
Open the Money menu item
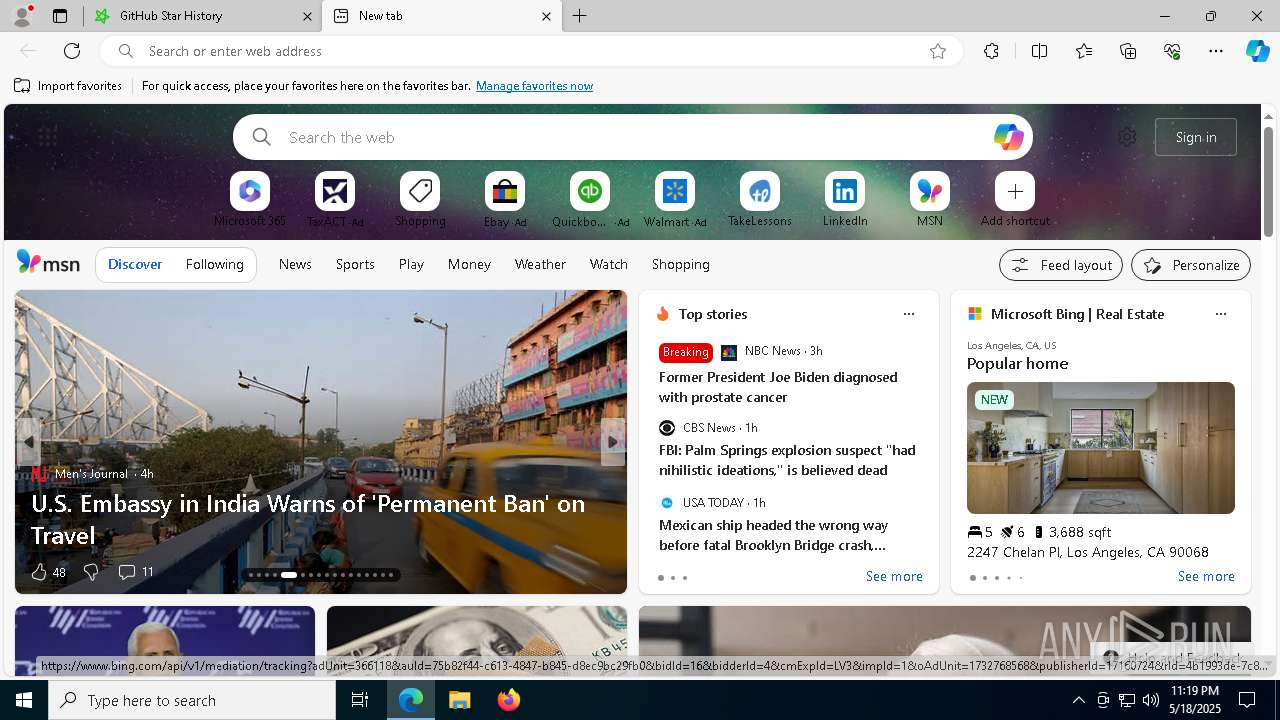(469, 264)
